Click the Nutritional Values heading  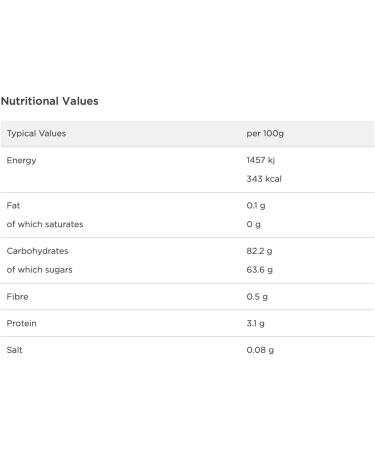click(50, 101)
